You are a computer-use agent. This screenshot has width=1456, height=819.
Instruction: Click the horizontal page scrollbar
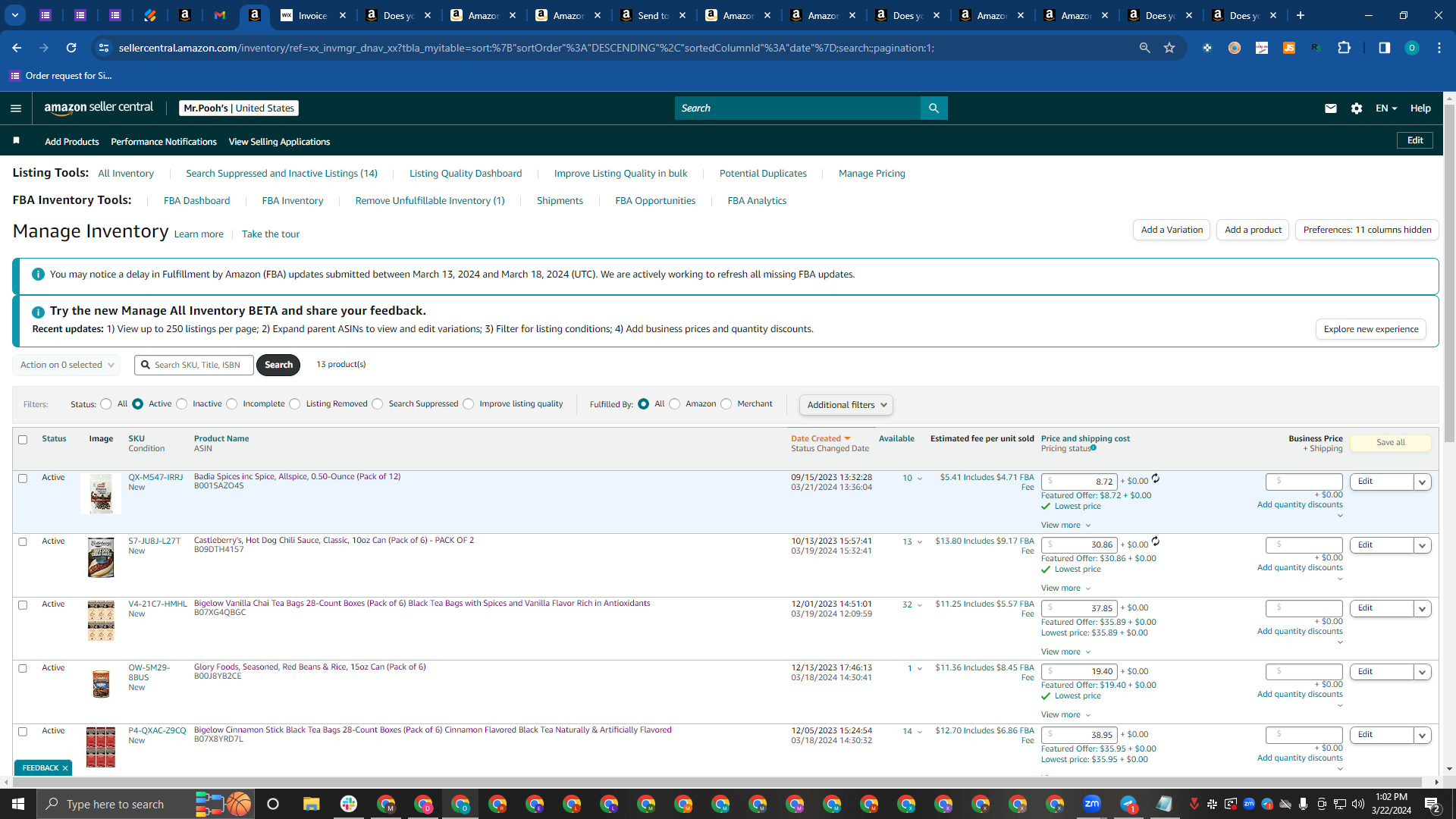(x=716, y=782)
